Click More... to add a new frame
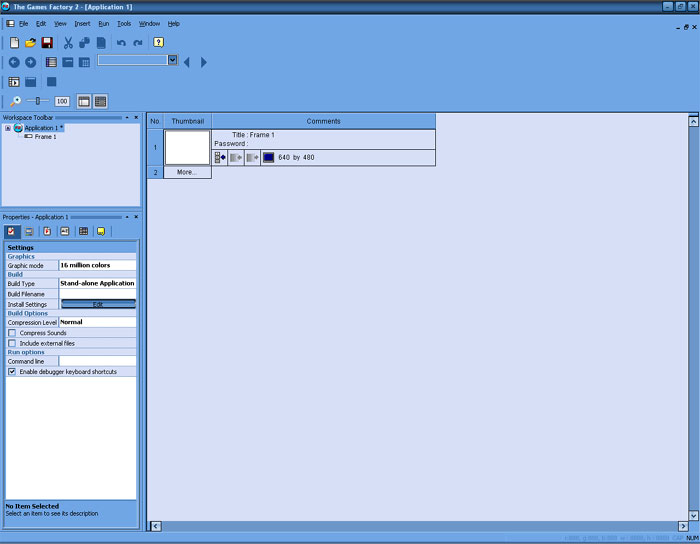 click(x=187, y=172)
